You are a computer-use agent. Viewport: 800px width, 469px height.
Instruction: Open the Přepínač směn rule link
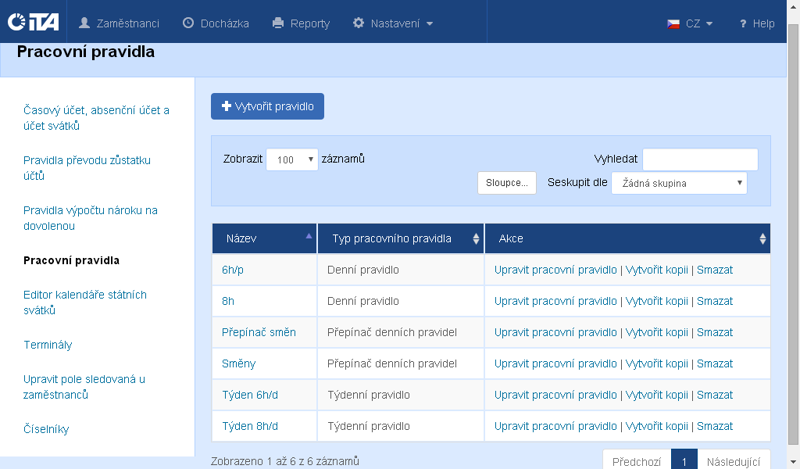click(x=259, y=332)
